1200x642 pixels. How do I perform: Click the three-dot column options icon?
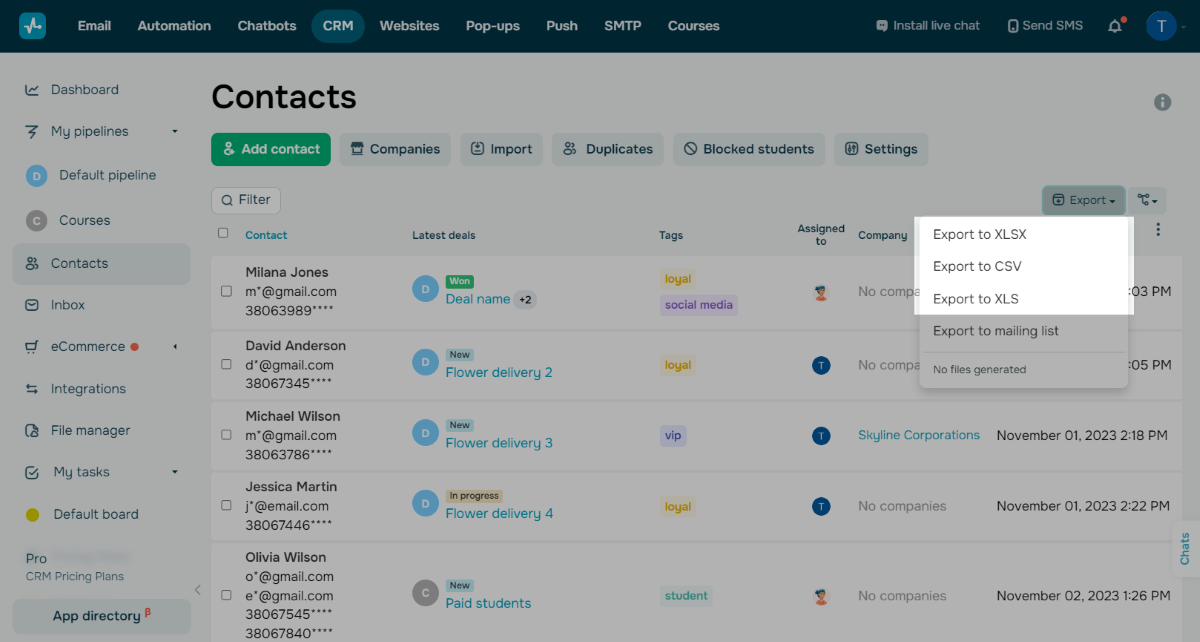click(x=1158, y=230)
